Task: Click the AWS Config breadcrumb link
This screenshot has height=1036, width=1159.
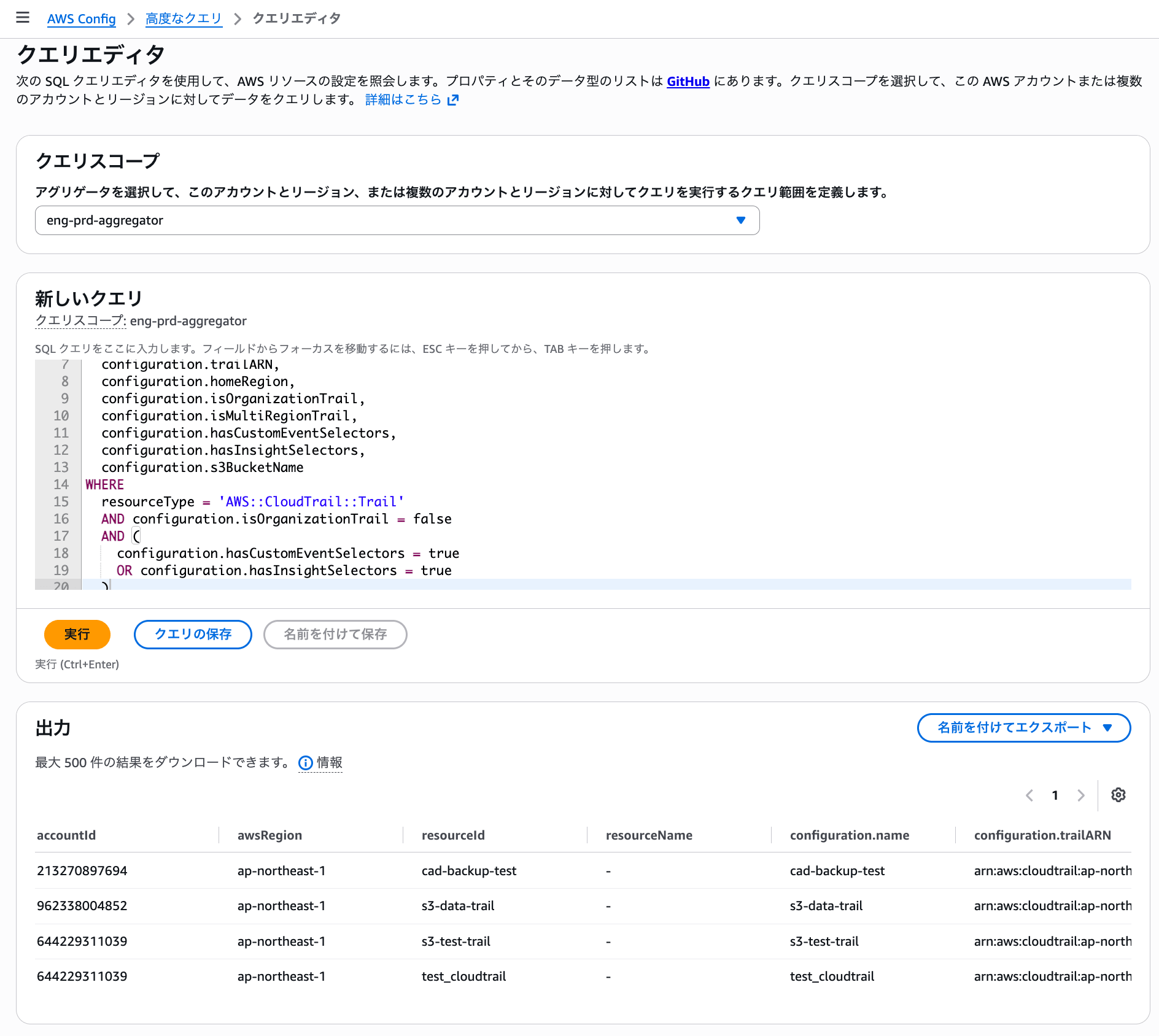Action: point(81,18)
